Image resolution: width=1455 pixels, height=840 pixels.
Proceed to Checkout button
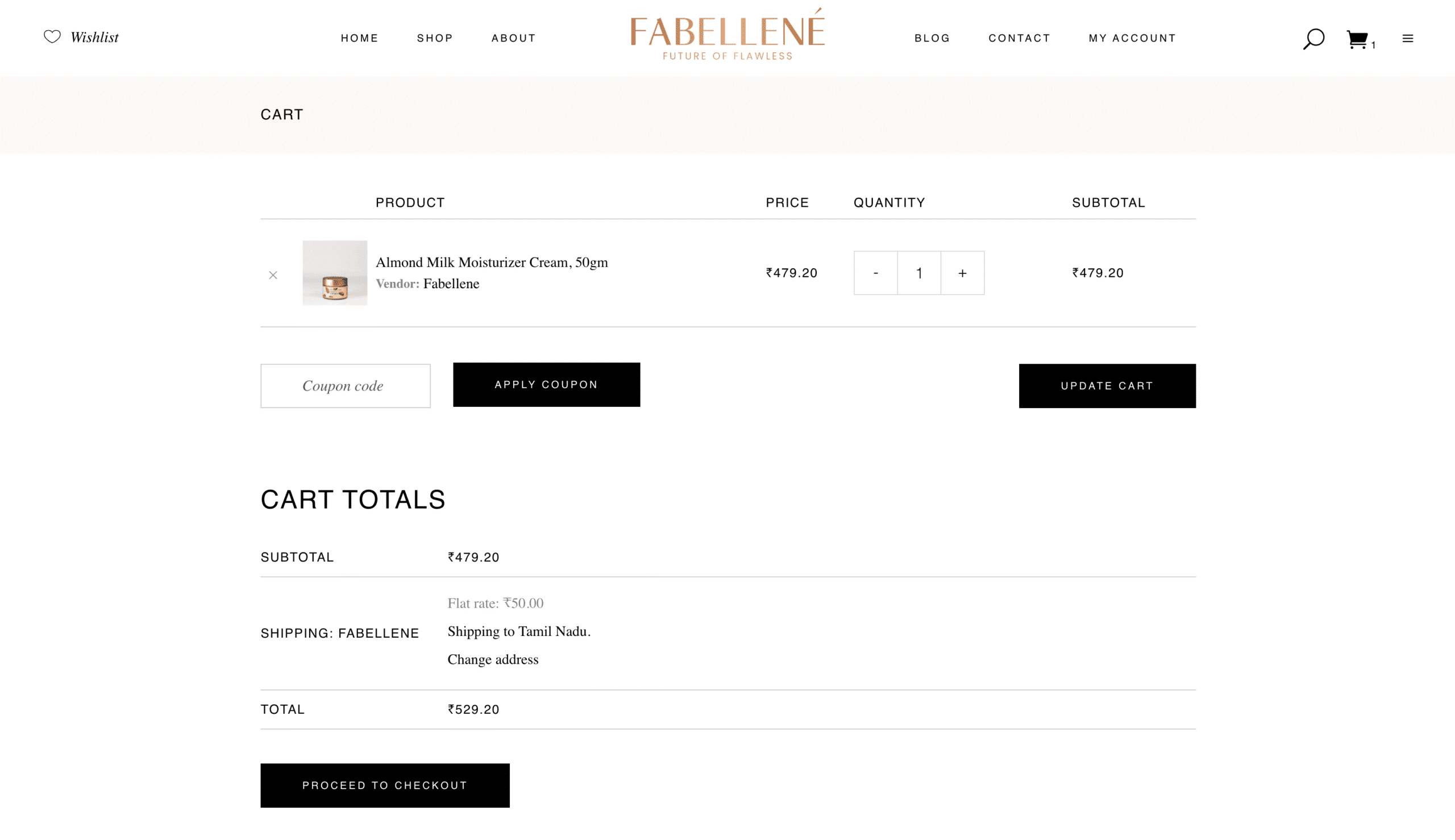tap(385, 786)
